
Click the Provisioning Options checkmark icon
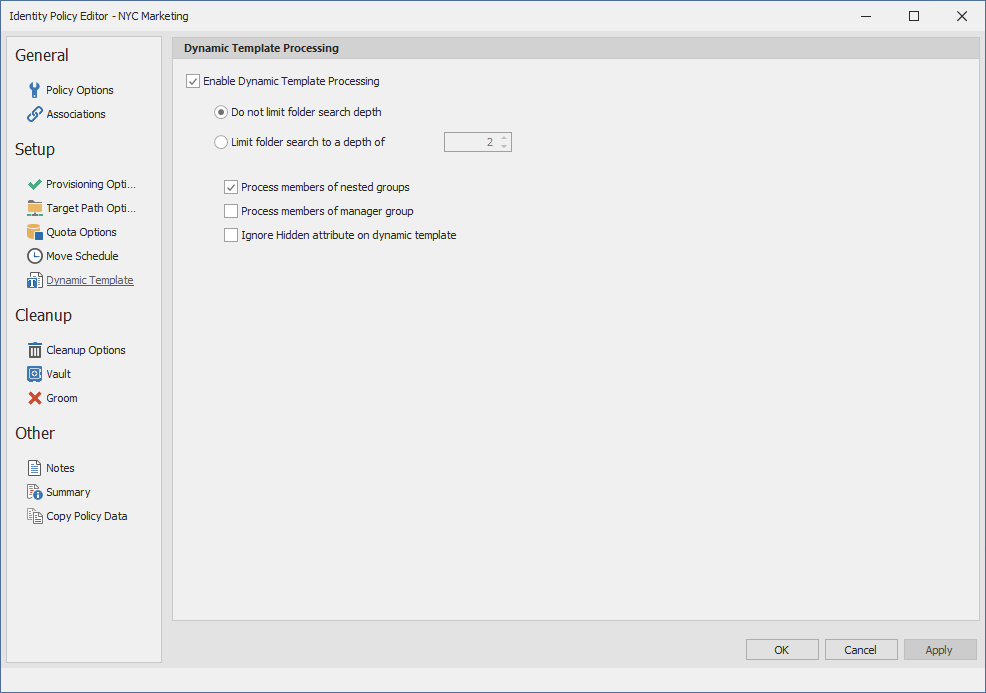pyautogui.click(x=33, y=184)
